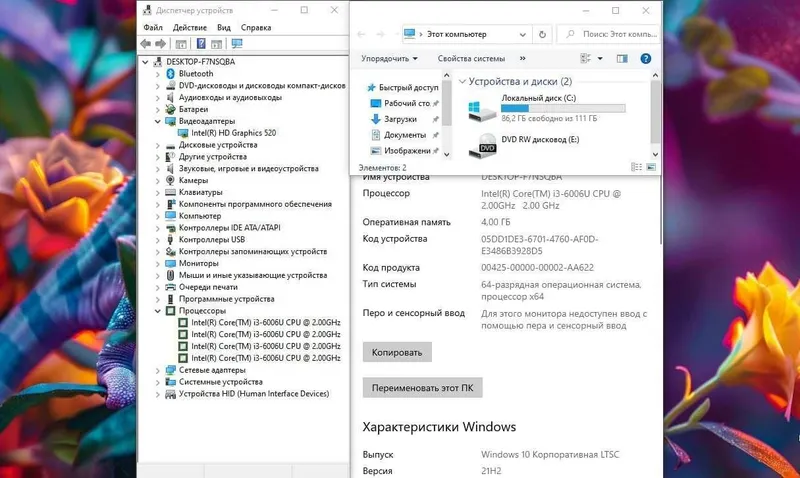Click the navigation pane scrollbar down arrow
The image size is (800, 478).
coord(446,155)
